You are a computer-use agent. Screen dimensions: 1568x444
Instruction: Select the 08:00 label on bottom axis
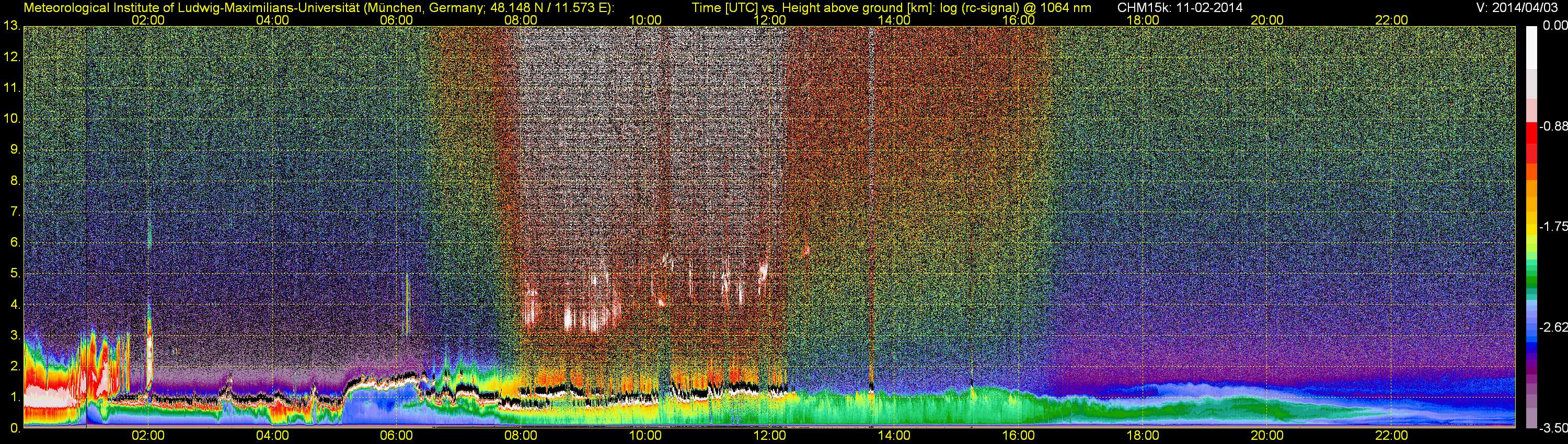[521, 436]
